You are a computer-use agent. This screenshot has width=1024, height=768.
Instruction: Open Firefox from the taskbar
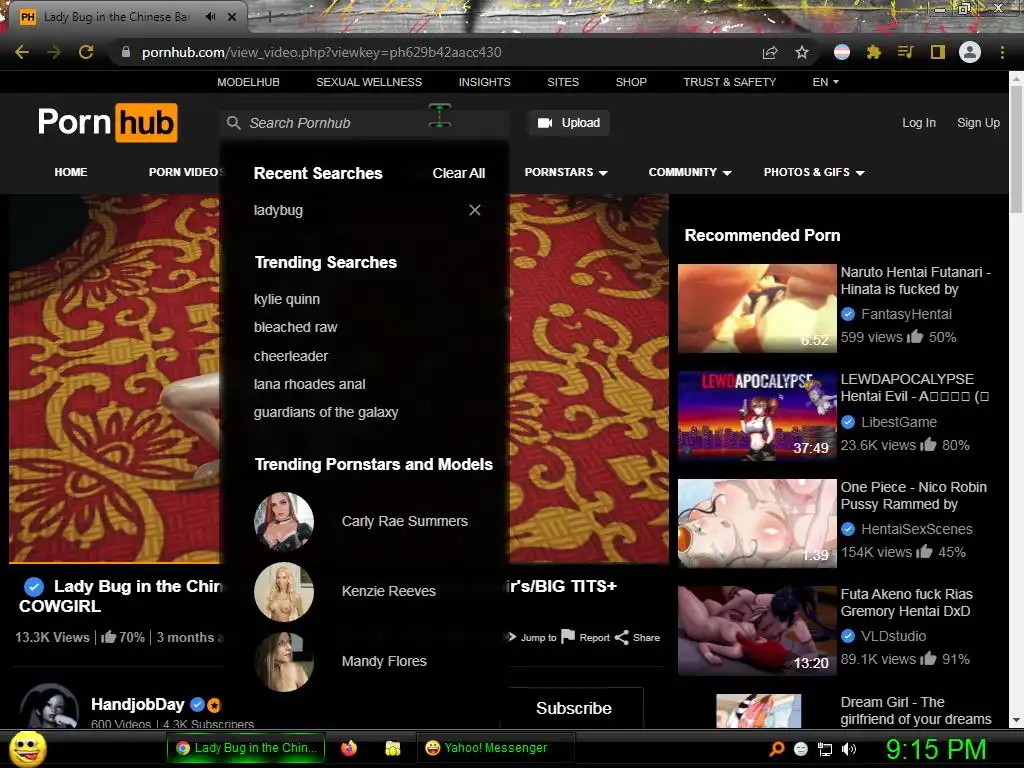[x=349, y=748]
